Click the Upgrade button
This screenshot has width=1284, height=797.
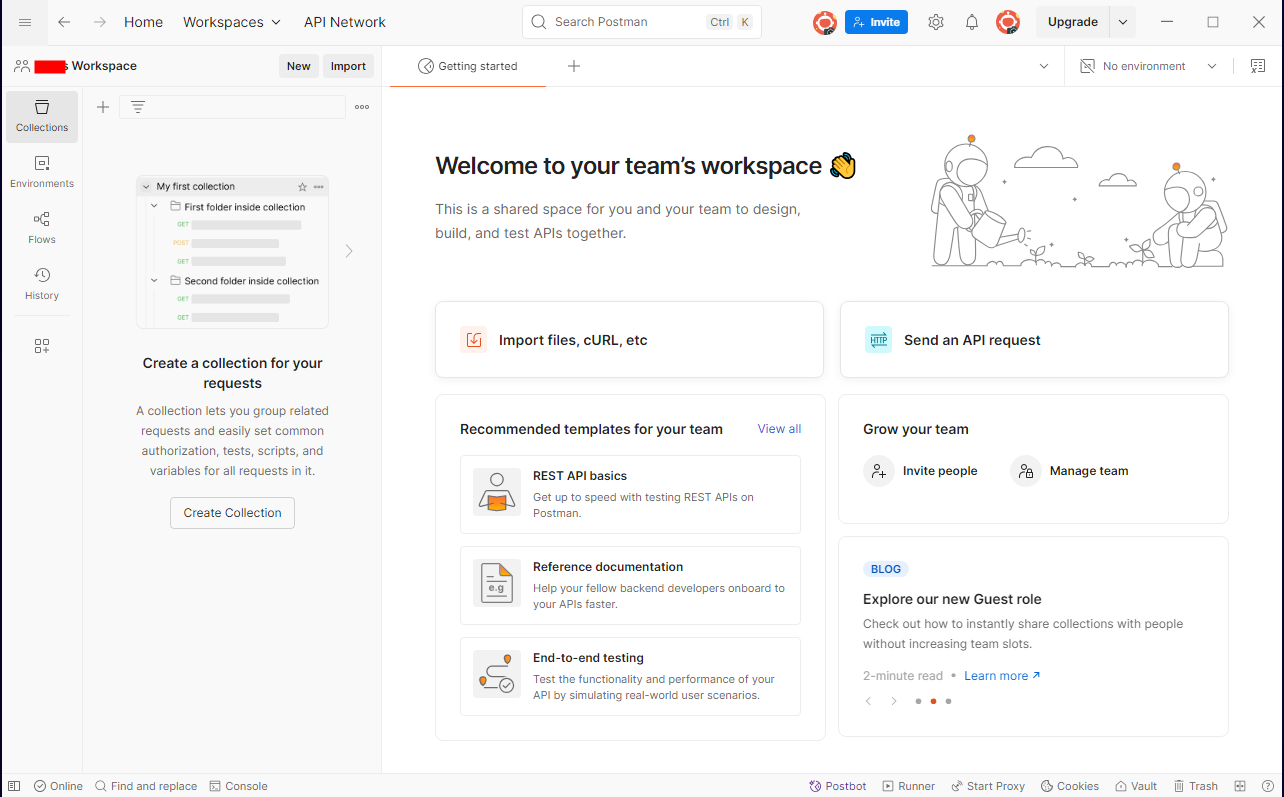pyautogui.click(x=1073, y=22)
